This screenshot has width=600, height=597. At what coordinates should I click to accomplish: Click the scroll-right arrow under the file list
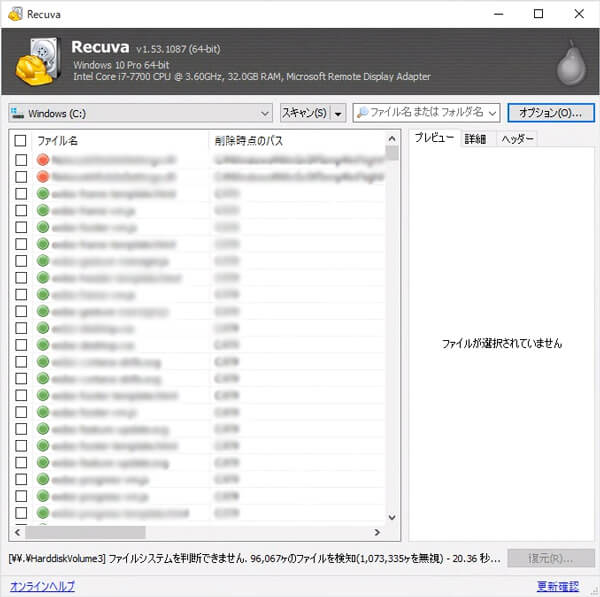[x=377, y=532]
